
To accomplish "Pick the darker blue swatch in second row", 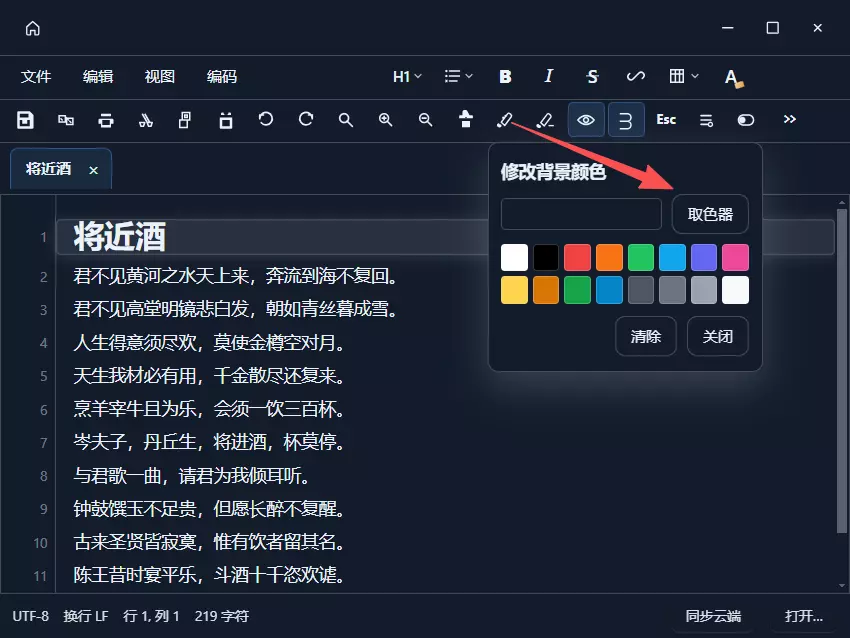I will (609, 290).
